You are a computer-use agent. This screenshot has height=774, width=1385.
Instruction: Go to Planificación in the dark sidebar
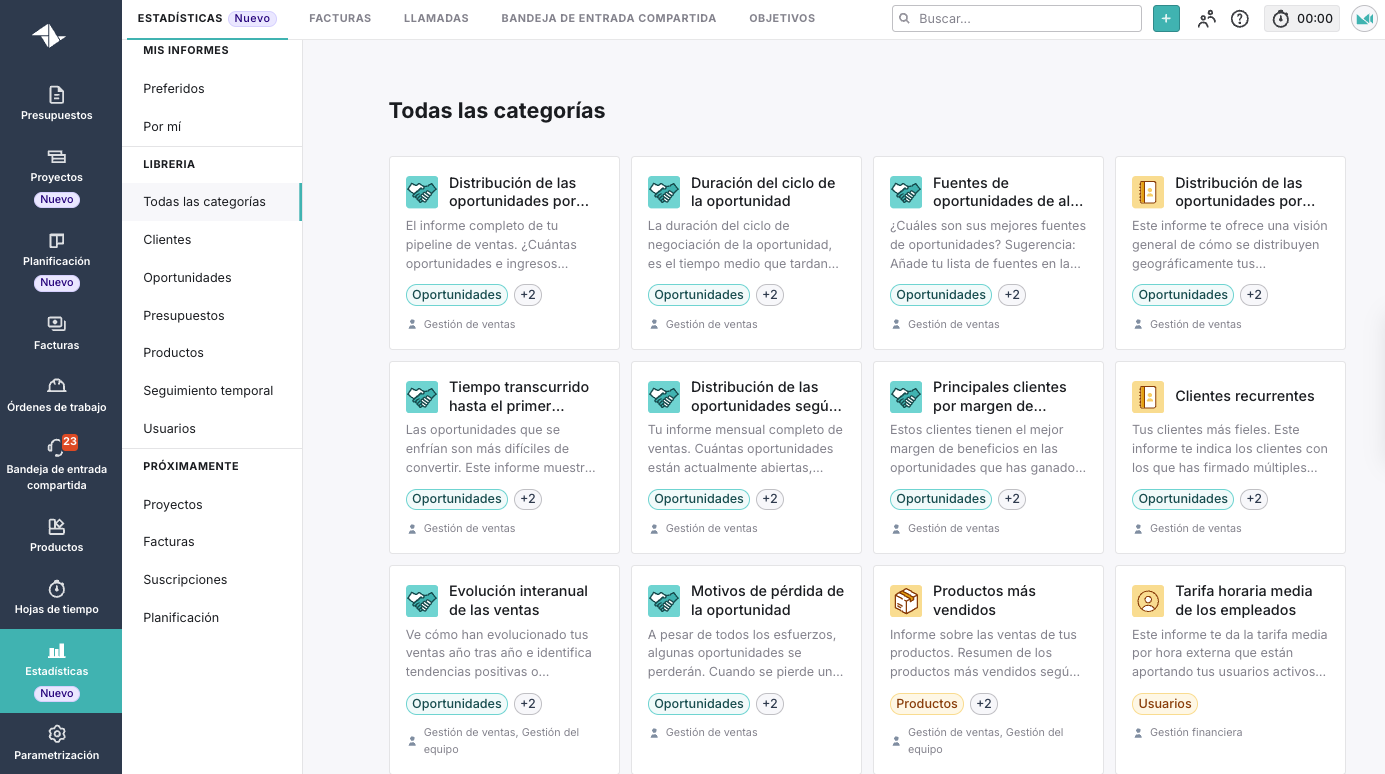pos(57,261)
